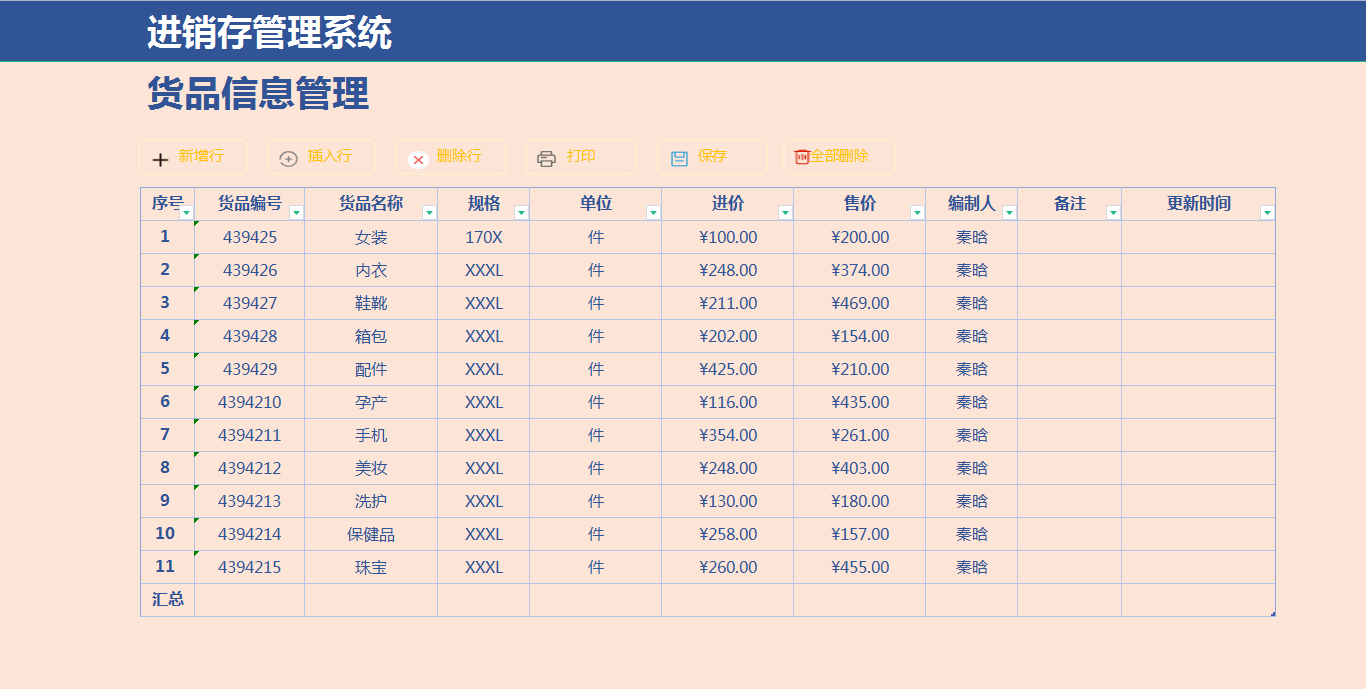Viewport: 1366px width, 689px height.
Task: Click the plus icon on 新增行
Action: [160, 156]
